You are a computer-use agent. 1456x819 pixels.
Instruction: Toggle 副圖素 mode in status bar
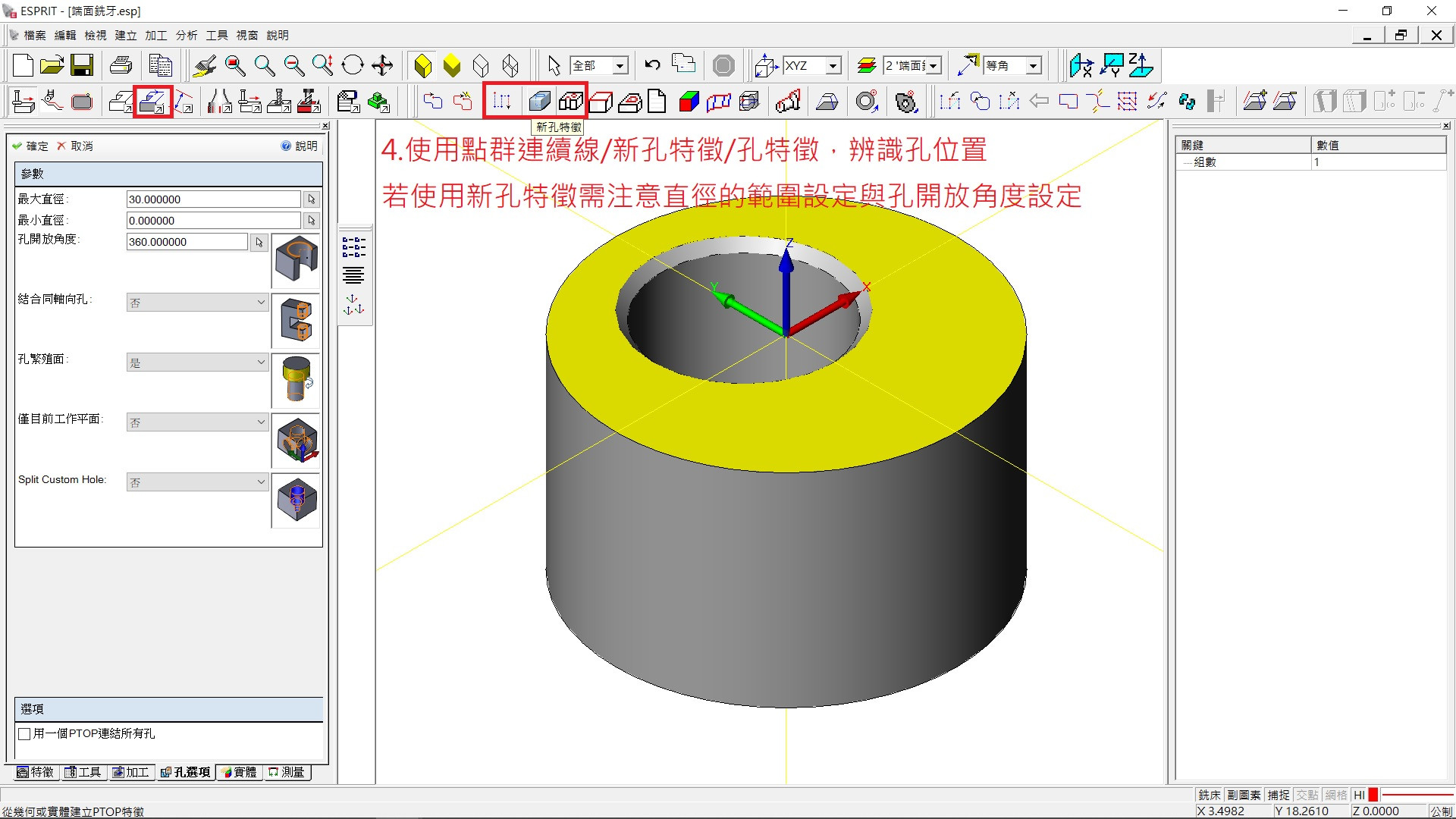1244,795
